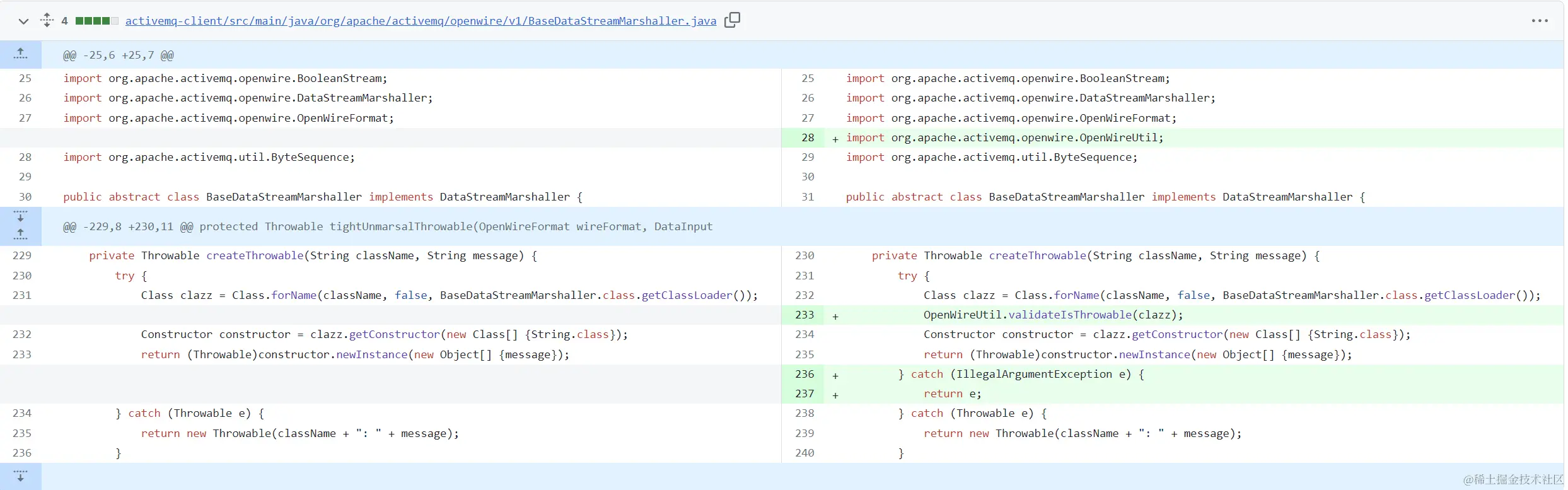The image size is (1568, 490).
Task: Click right import DataStreamMarshaller line 26
Action: [x=1030, y=98]
